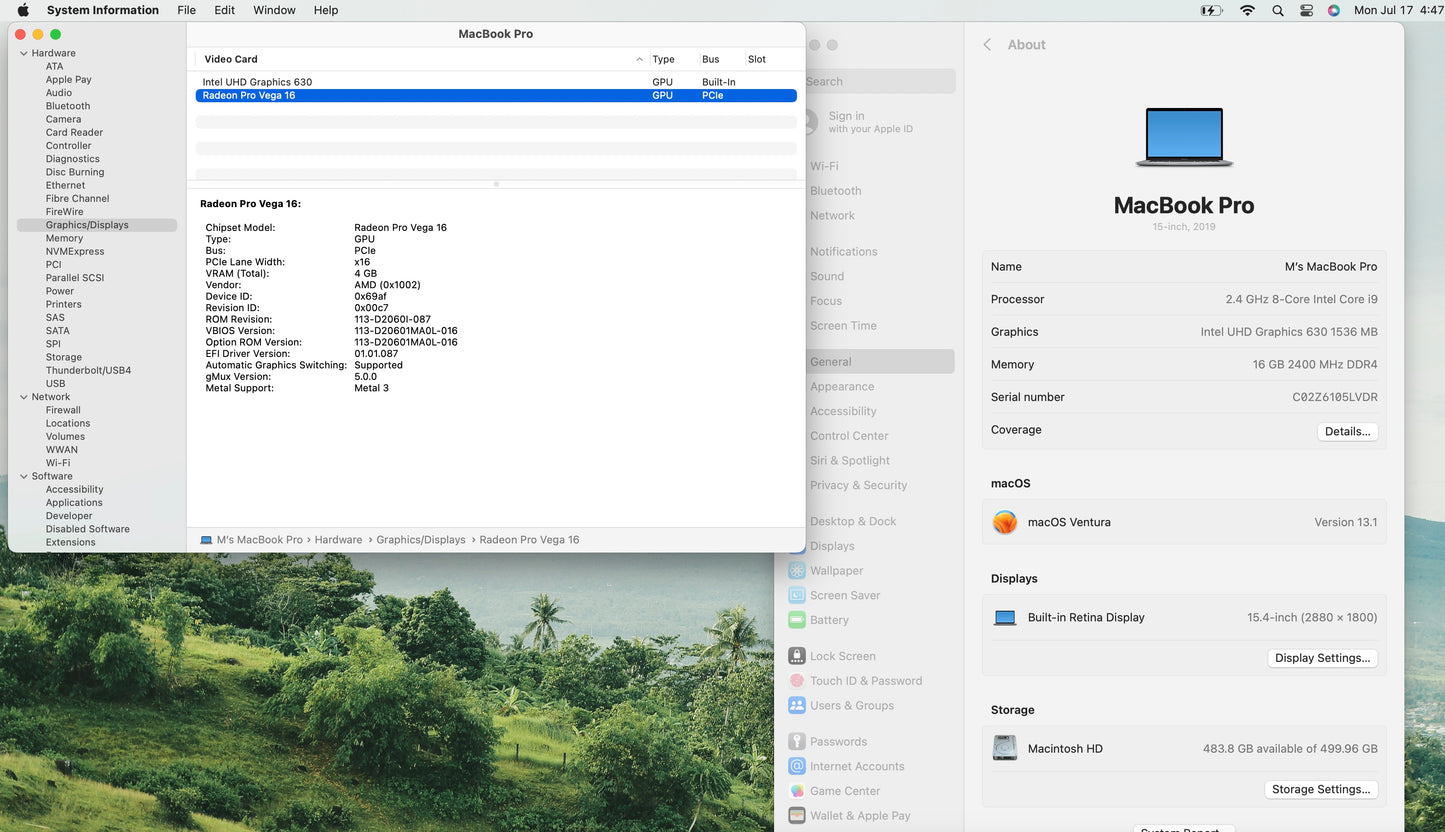Open the System Information menu
The image size is (1445, 832).
103,10
